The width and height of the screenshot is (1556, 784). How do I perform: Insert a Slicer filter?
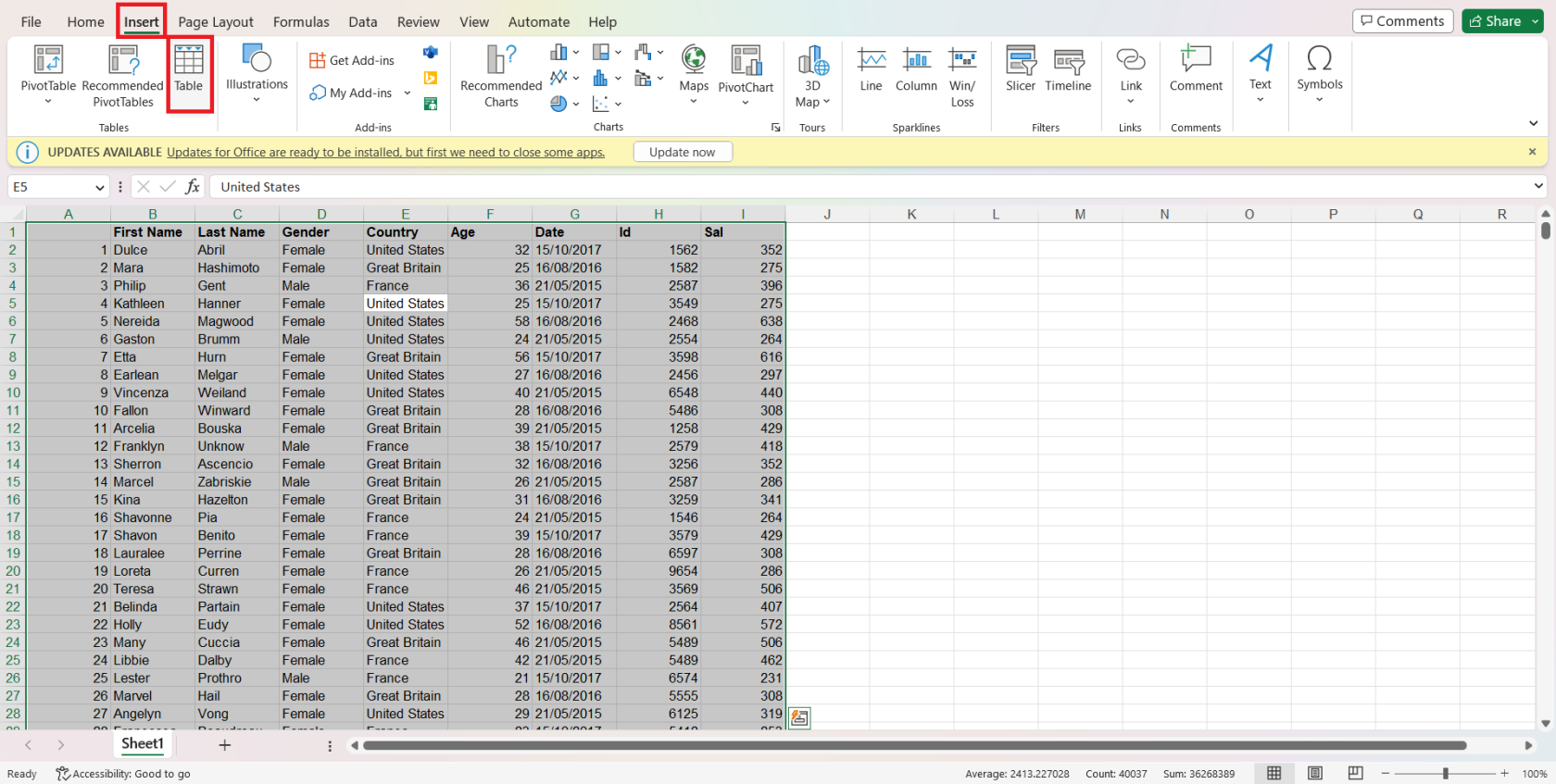click(1021, 69)
